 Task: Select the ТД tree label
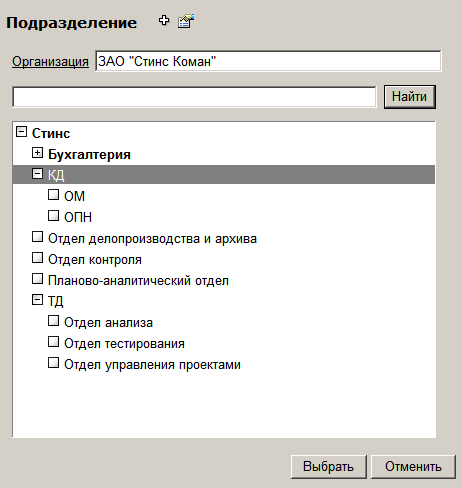(56, 301)
